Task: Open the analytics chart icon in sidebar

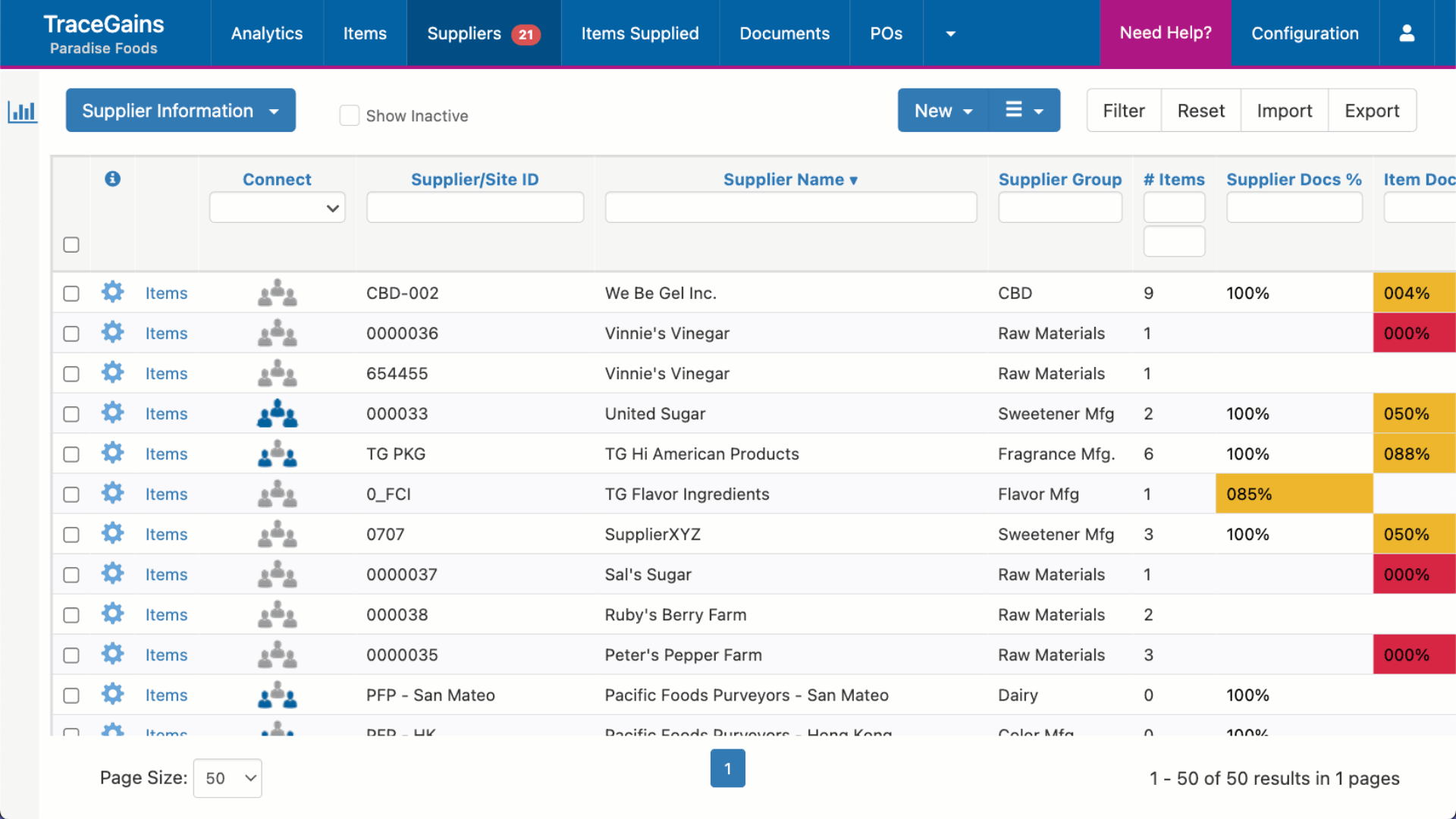Action: click(22, 112)
